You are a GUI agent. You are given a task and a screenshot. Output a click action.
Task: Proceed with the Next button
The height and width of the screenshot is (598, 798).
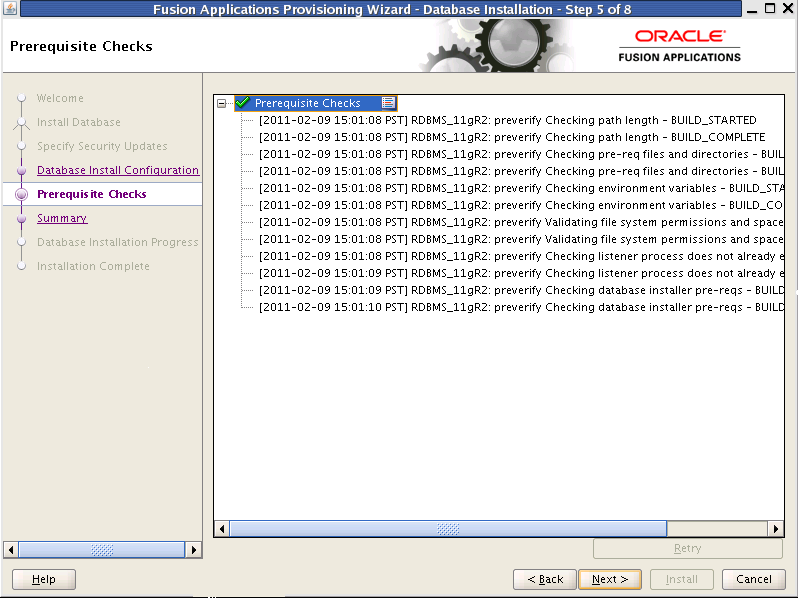coord(610,579)
